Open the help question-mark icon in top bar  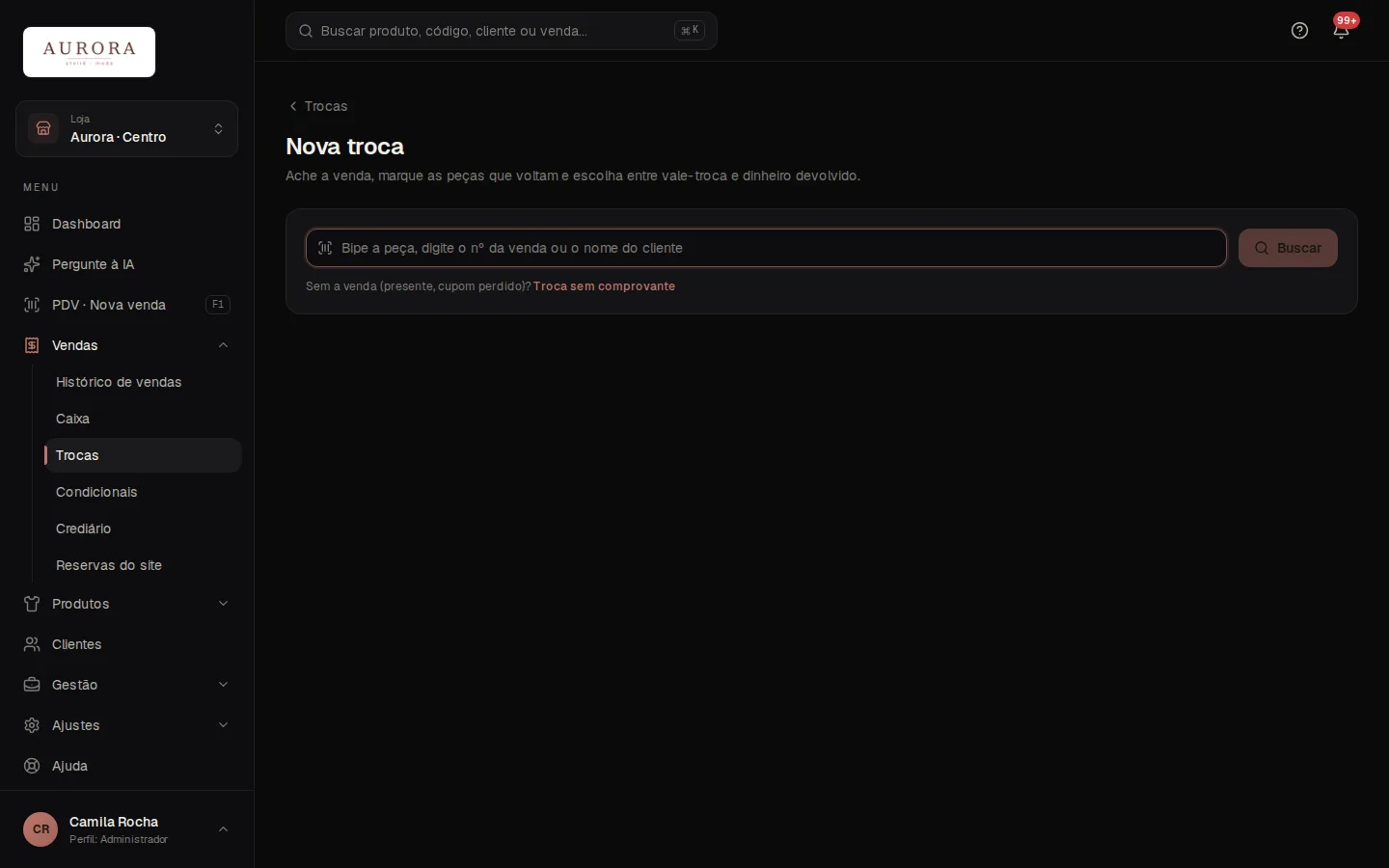point(1299,31)
